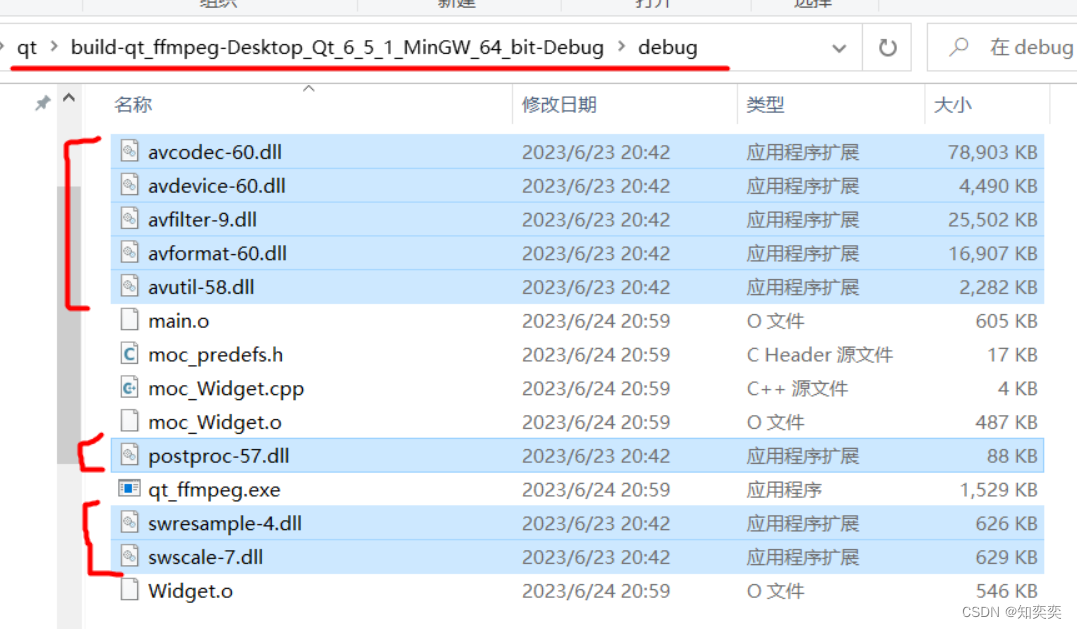The image size is (1077, 629).
Task: Click the postproc-57.dll file icon
Action: (x=130, y=455)
